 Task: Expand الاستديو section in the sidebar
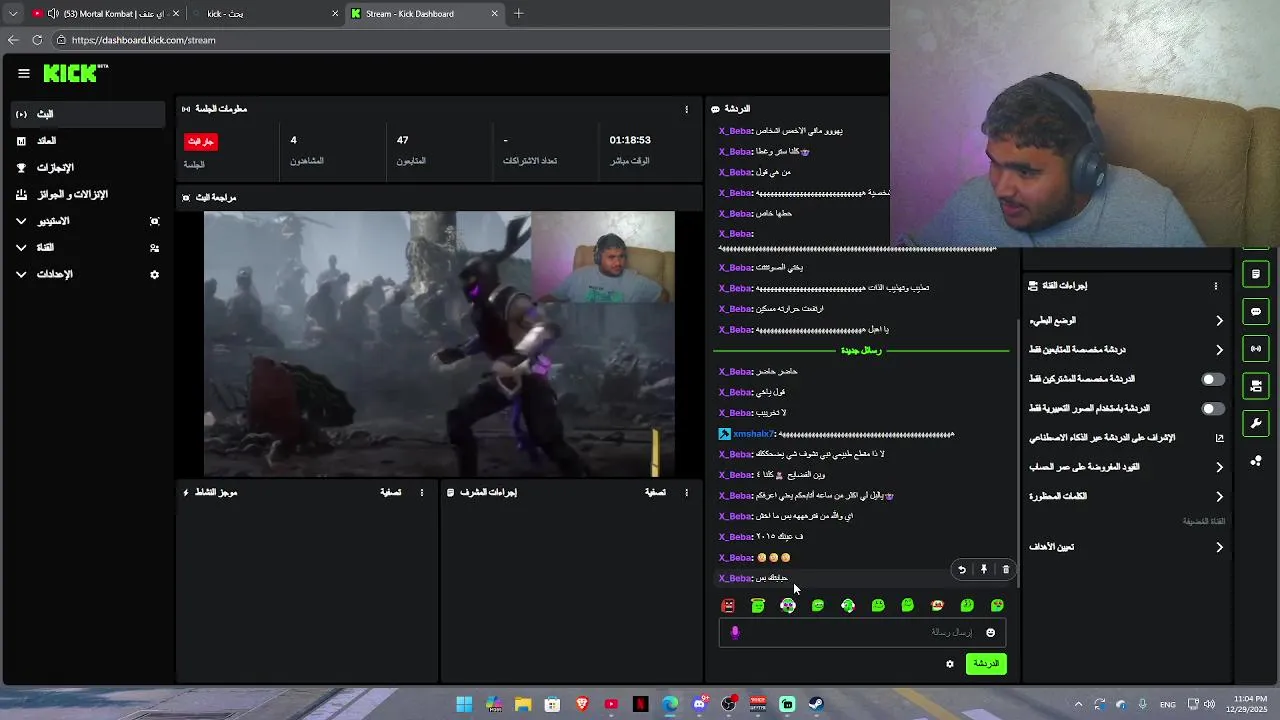click(88, 221)
